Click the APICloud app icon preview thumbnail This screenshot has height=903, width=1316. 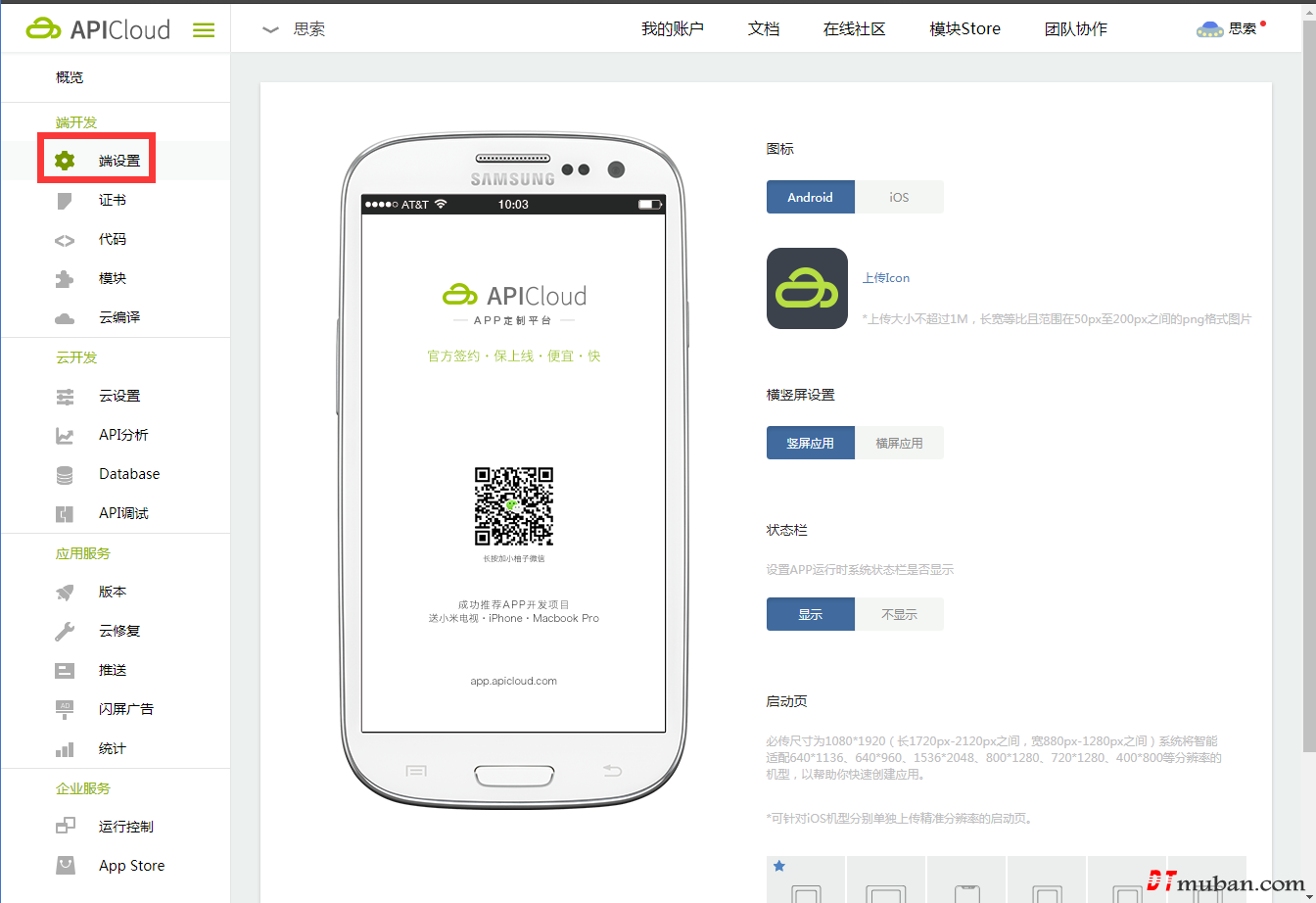(x=807, y=289)
